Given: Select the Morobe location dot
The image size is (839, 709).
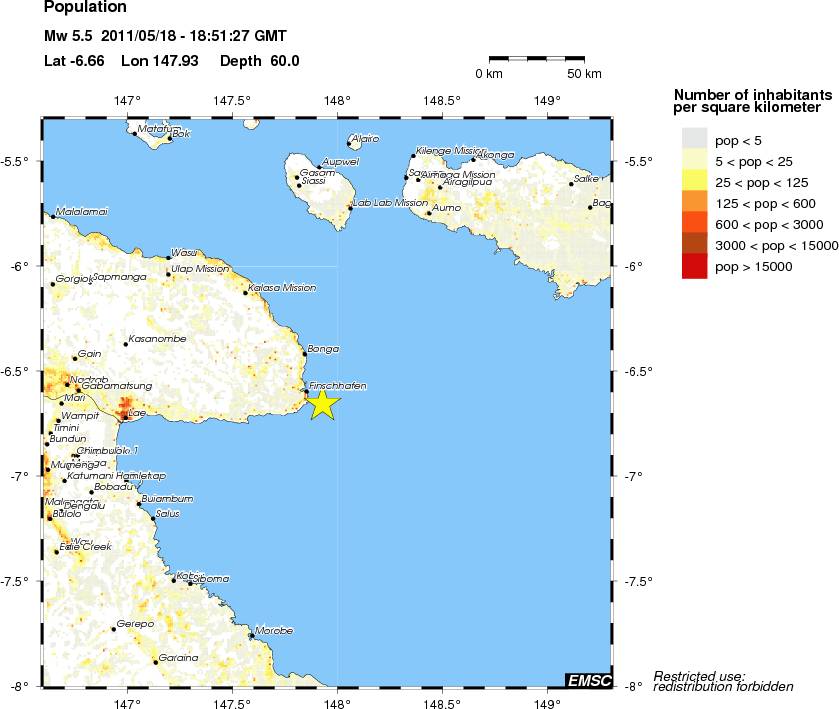Looking at the screenshot, I should pos(251,636).
